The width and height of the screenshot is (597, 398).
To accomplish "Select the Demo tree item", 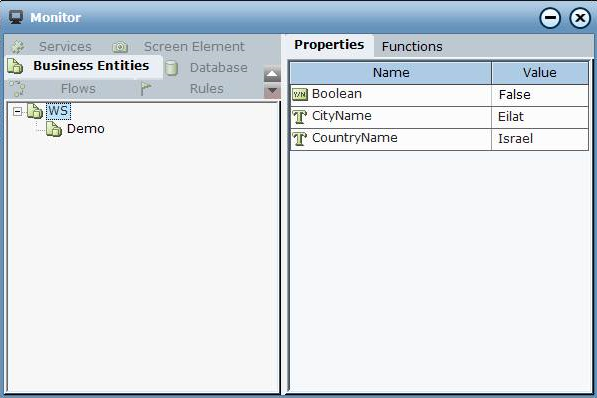I will point(85,129).
